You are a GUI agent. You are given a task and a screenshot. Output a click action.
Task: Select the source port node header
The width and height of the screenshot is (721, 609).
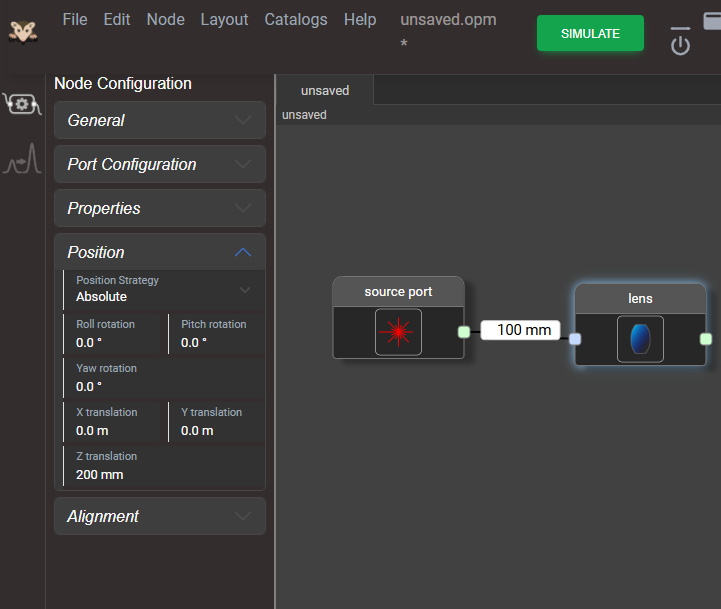point(398,292)
